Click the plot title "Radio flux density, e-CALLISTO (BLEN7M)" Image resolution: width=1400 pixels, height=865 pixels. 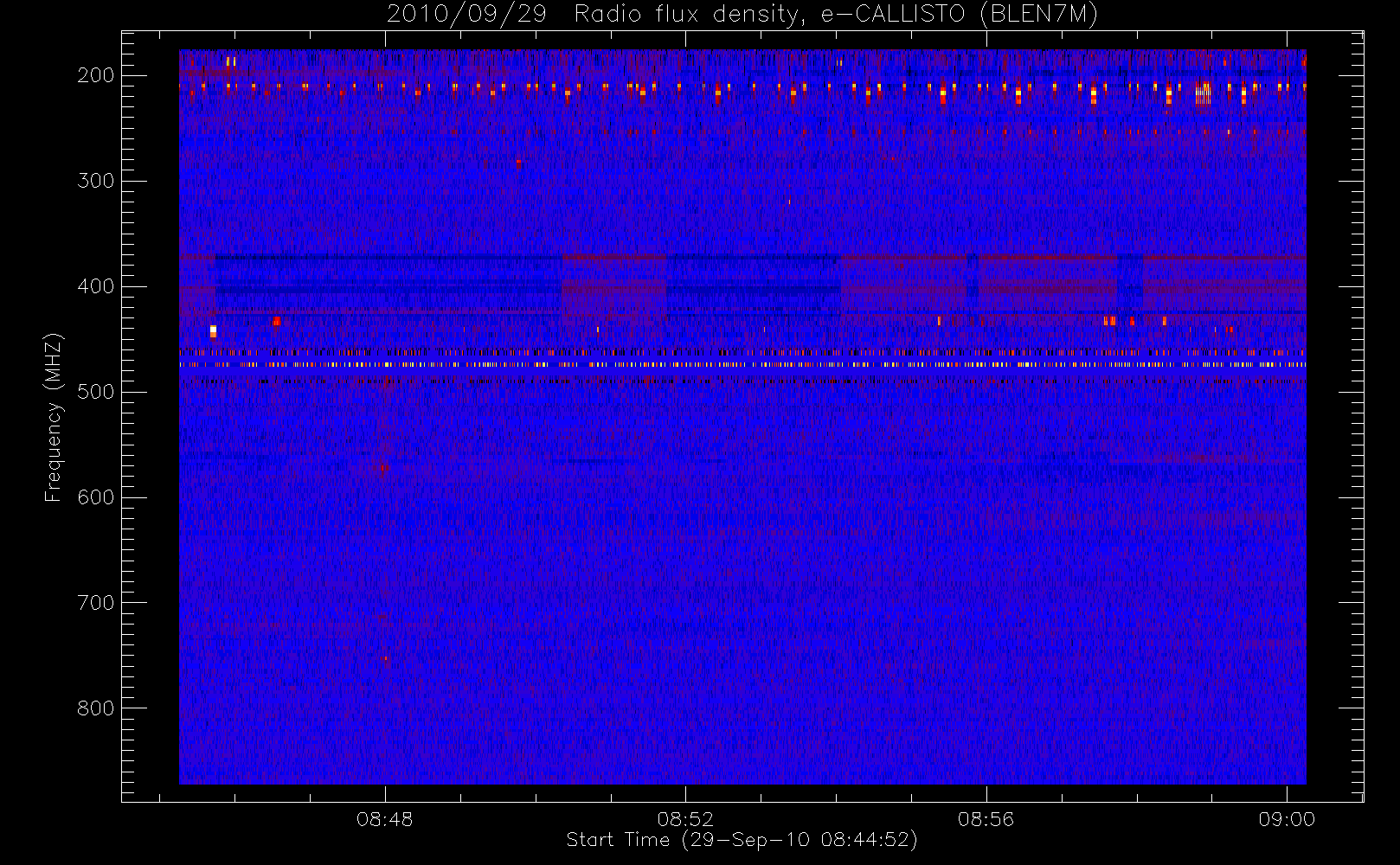(836, 15)
